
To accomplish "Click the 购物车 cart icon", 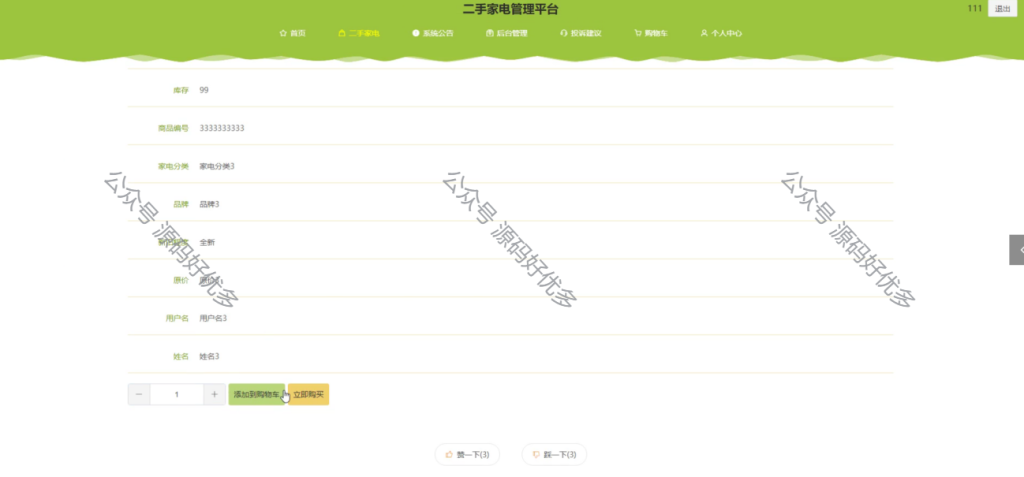I will point(638,33).
